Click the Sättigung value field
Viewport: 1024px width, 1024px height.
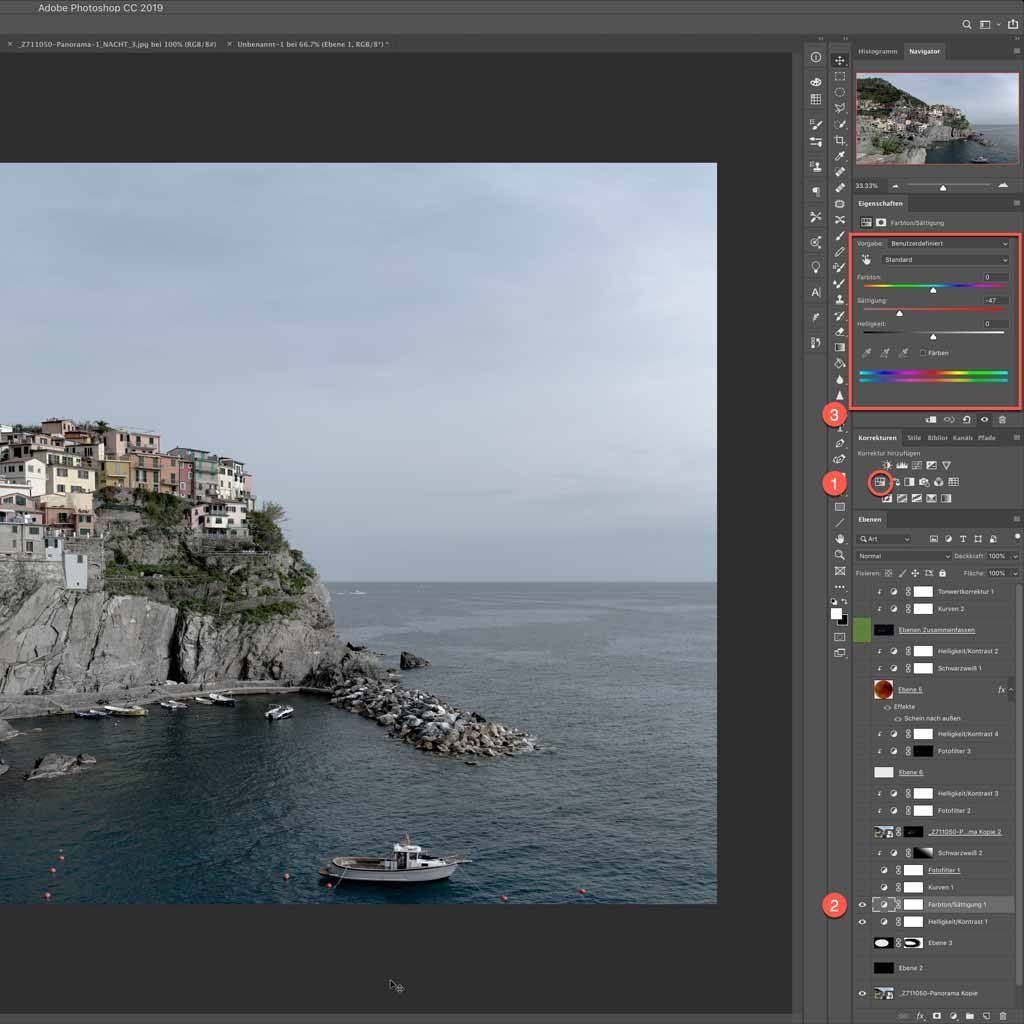995,300
